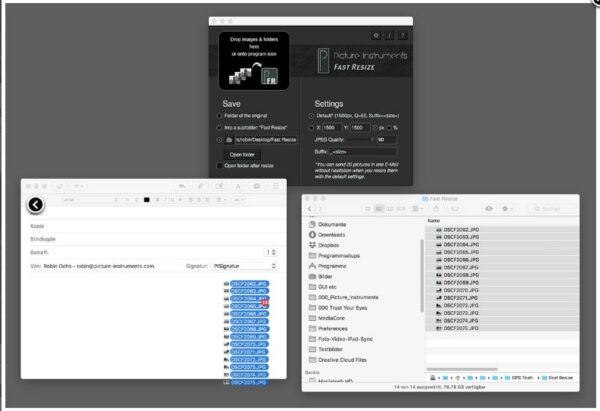Image resolution: width=600 pixels, height=411 pixels.
Task: Switch Finder to list view
Action: (x=379, y=209)
